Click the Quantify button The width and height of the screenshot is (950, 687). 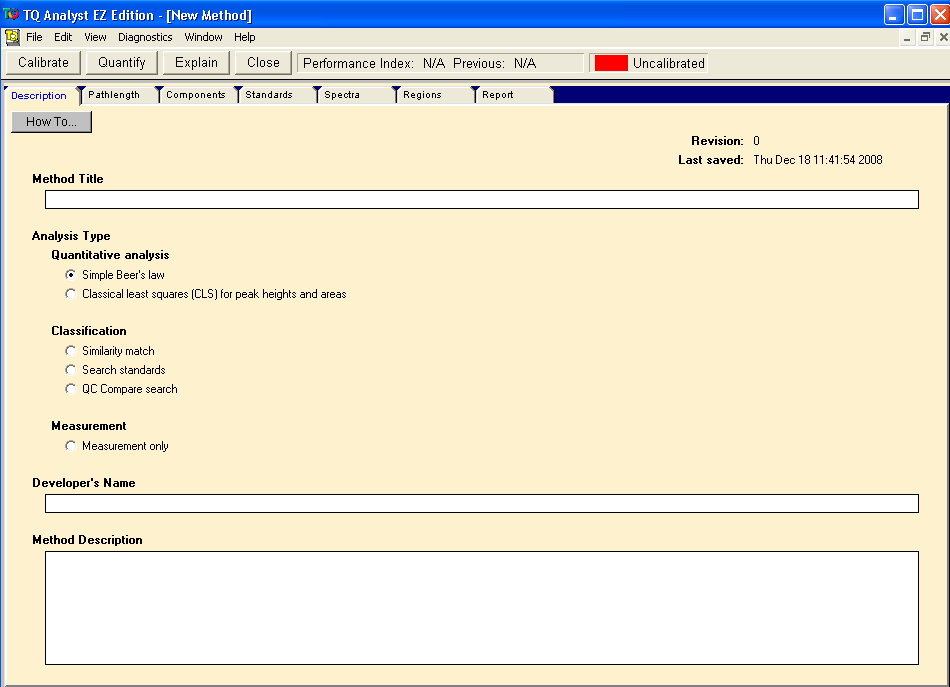click(x=122, y=62)
